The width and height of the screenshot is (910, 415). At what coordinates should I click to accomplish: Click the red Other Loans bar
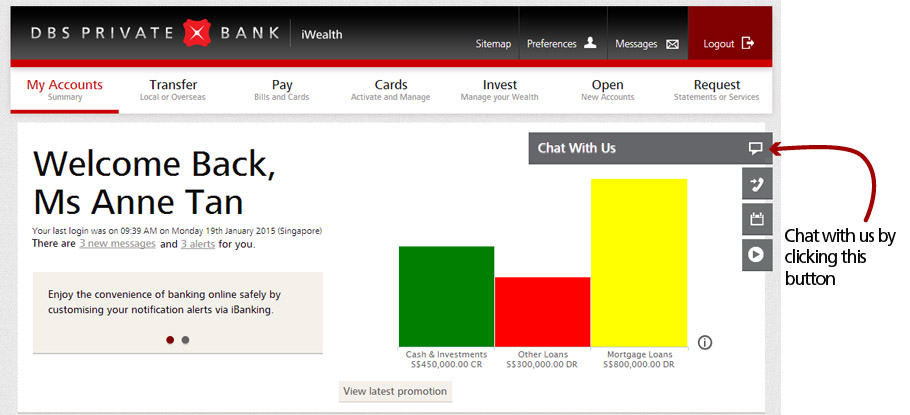tap(543, 312)
